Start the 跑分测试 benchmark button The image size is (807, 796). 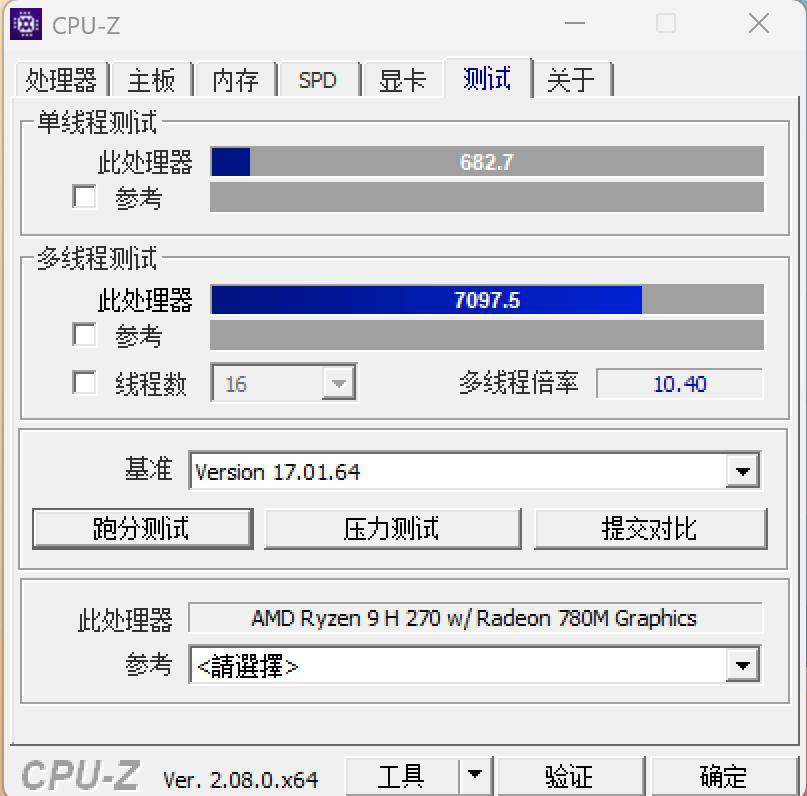143,529
